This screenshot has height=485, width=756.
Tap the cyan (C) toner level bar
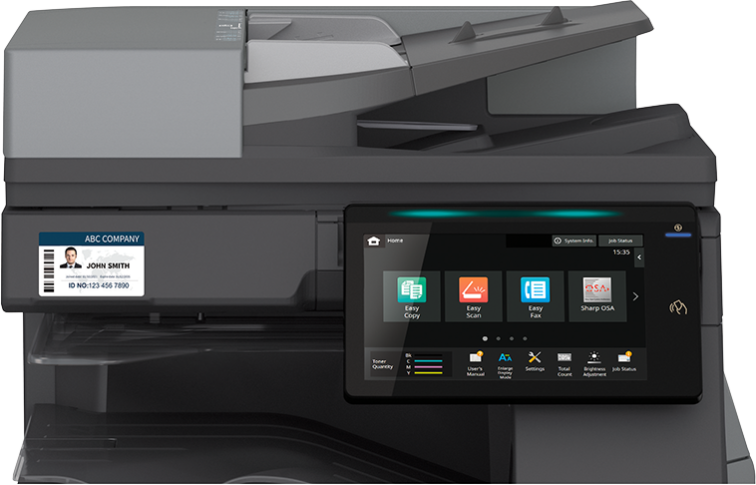[x=428, y=361]
